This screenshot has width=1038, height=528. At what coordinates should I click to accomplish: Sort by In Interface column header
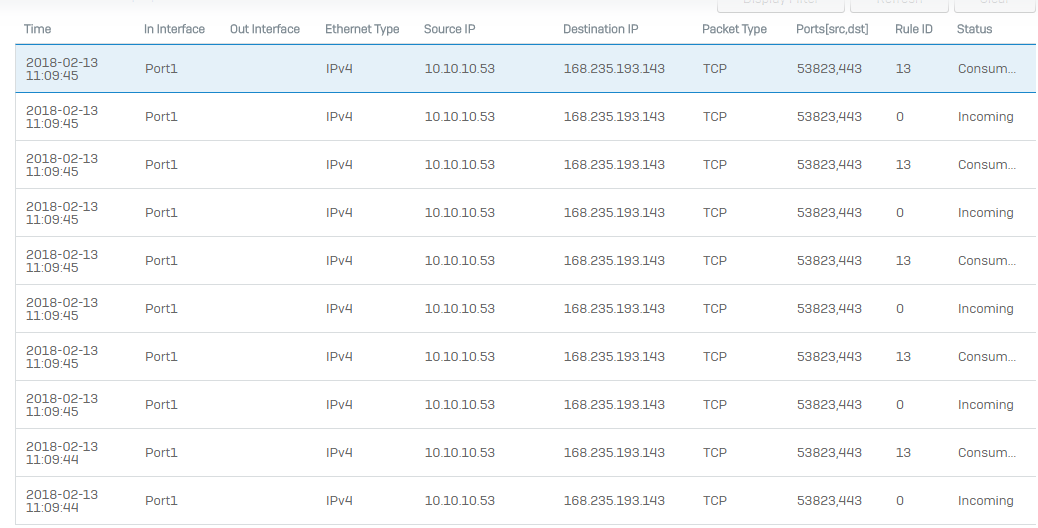pyautogui.click(x=174, y=29)
